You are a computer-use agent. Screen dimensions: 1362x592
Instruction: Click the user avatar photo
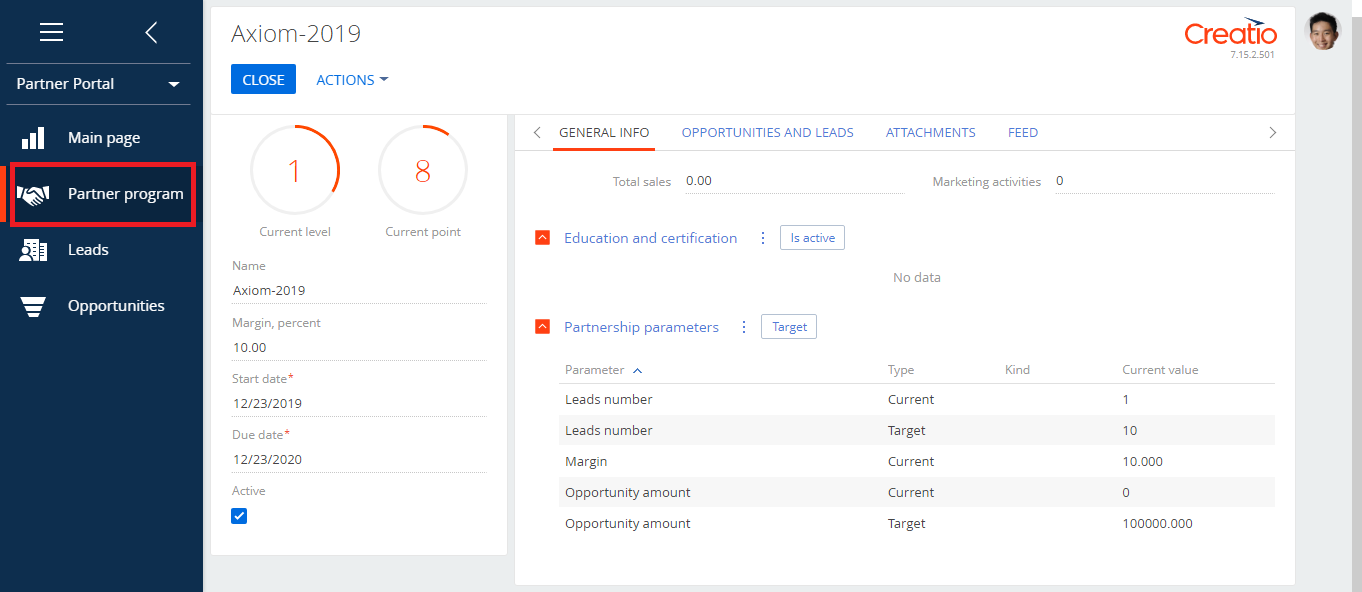click(x=1323, y=31)
